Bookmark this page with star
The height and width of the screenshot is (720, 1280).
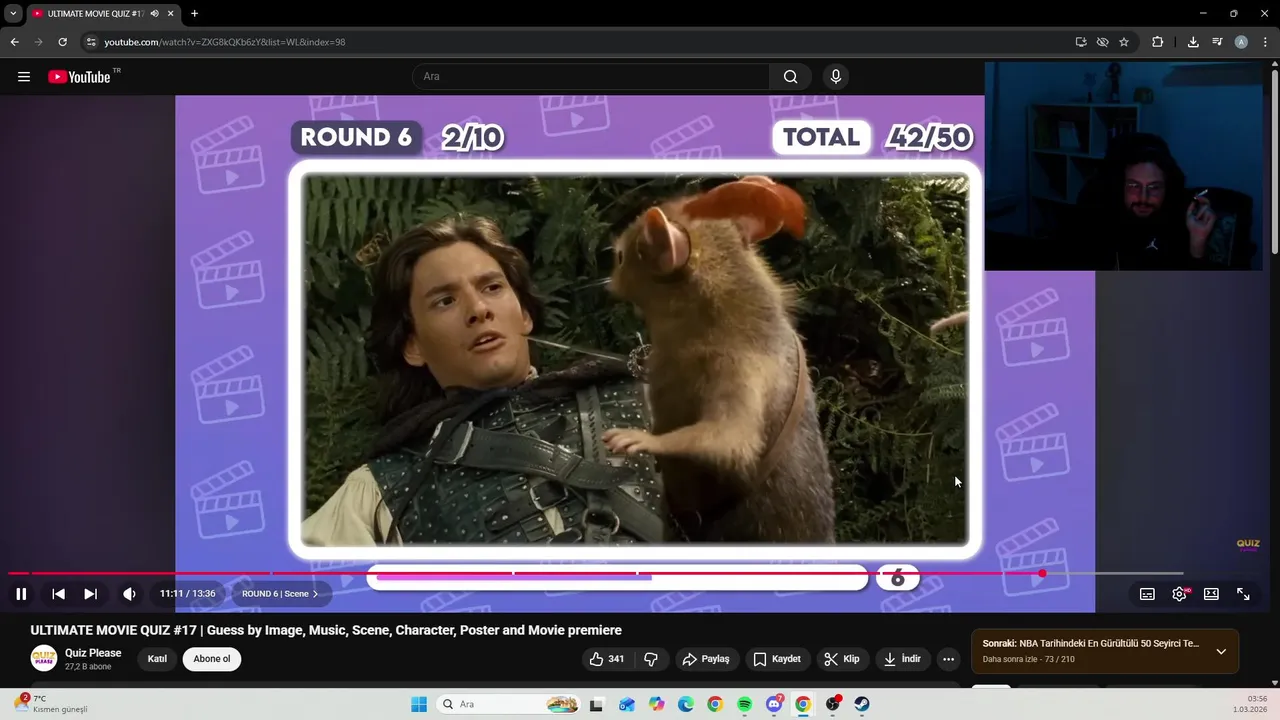click(x=1124, y=42)
